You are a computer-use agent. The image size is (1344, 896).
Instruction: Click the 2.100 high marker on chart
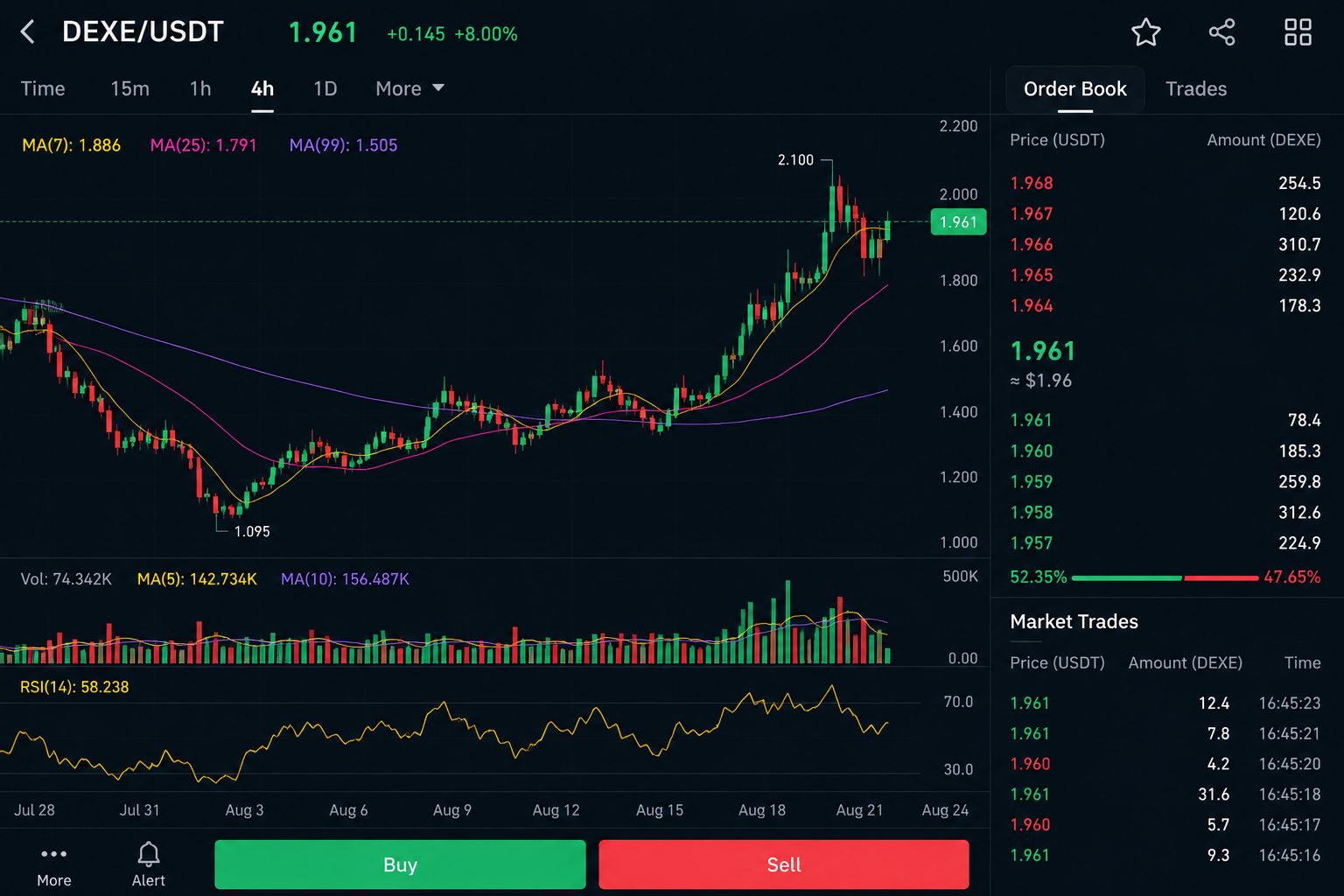795,159
